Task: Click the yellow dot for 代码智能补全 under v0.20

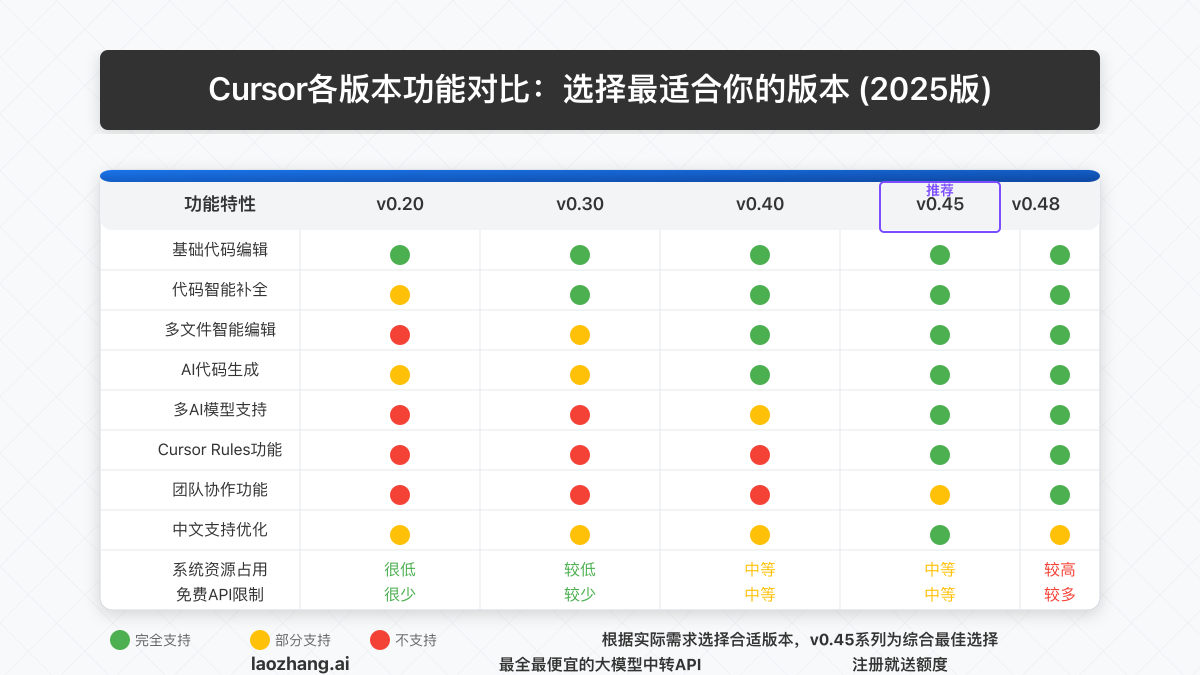Action: point(400,295)
